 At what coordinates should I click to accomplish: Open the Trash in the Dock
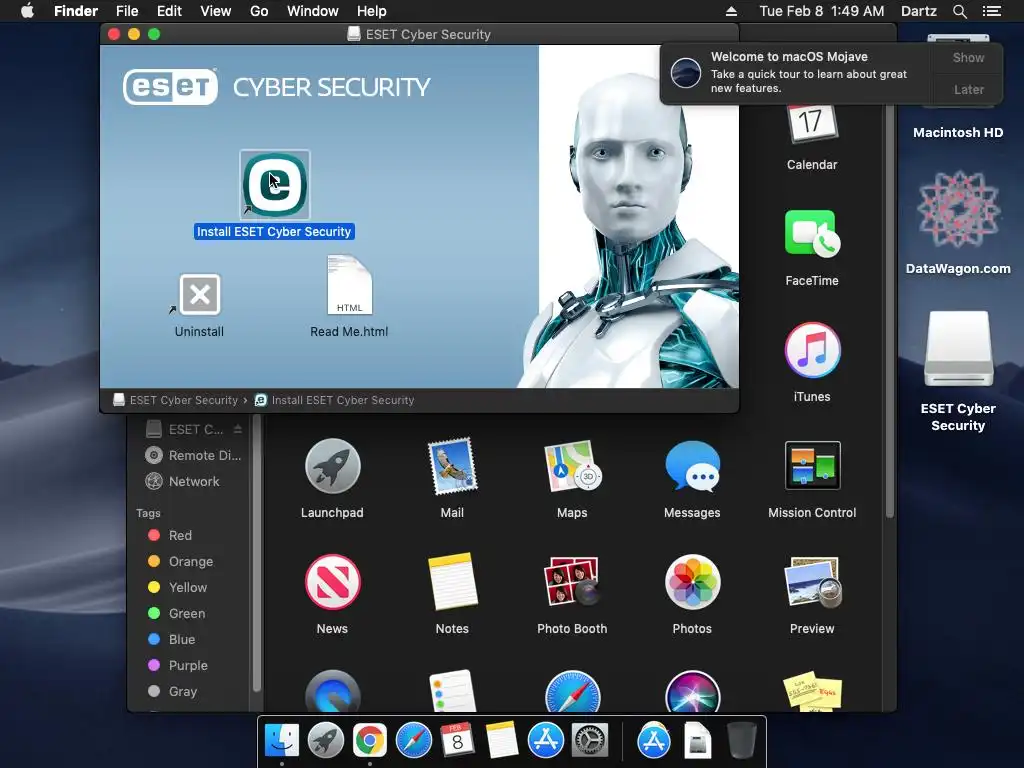[x=742, y=741]
